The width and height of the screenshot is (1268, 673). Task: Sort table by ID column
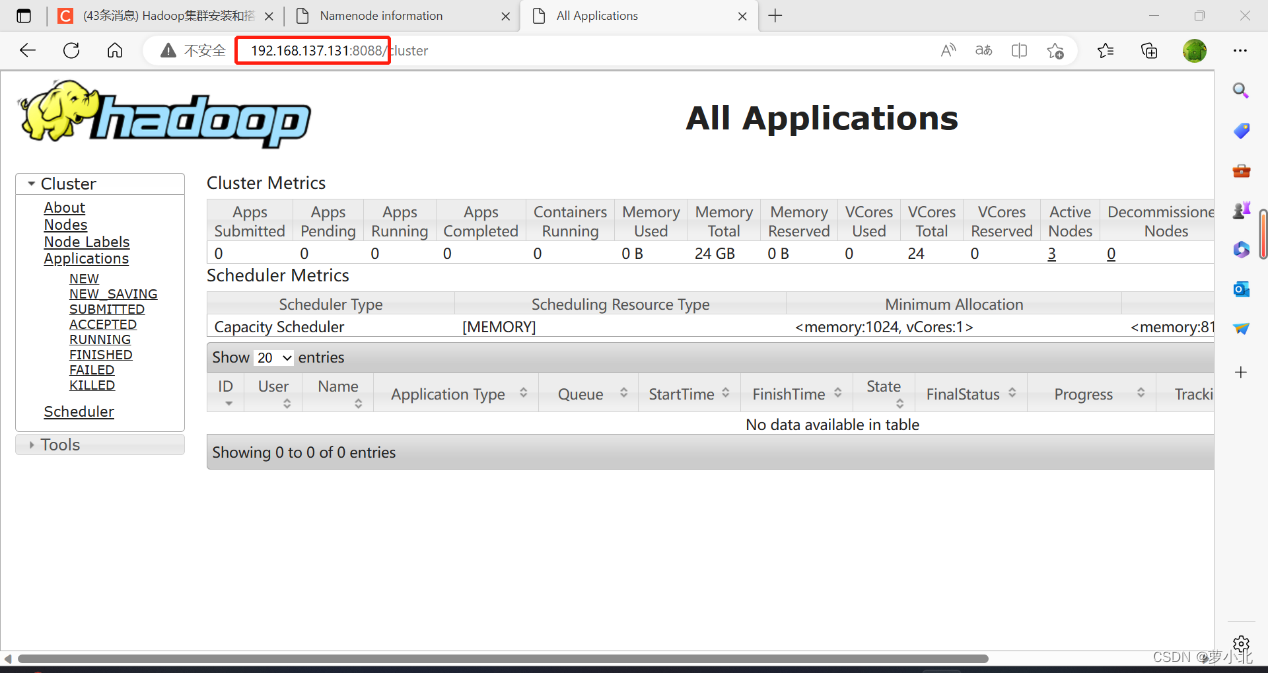[x=225, y=393]
